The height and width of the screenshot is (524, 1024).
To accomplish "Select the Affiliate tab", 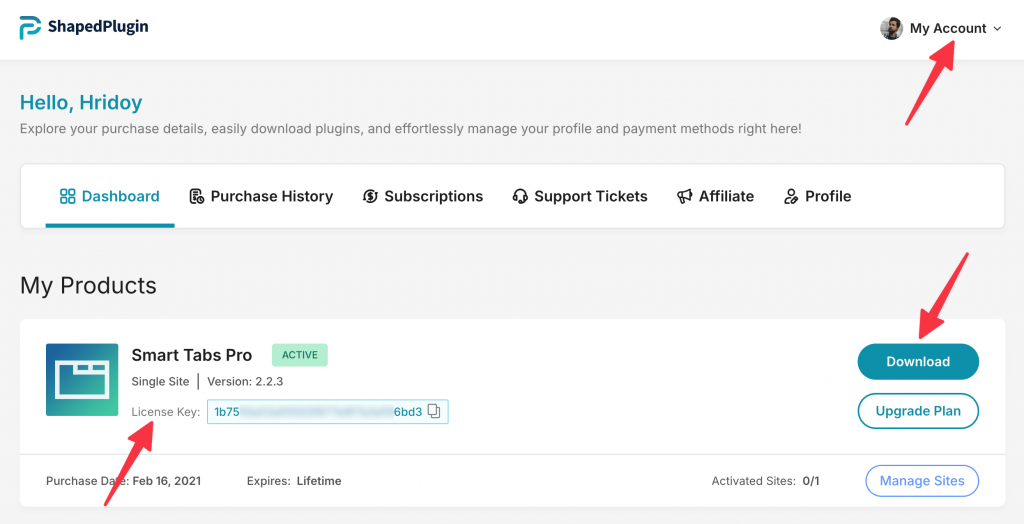I will (x=715, y=196).
